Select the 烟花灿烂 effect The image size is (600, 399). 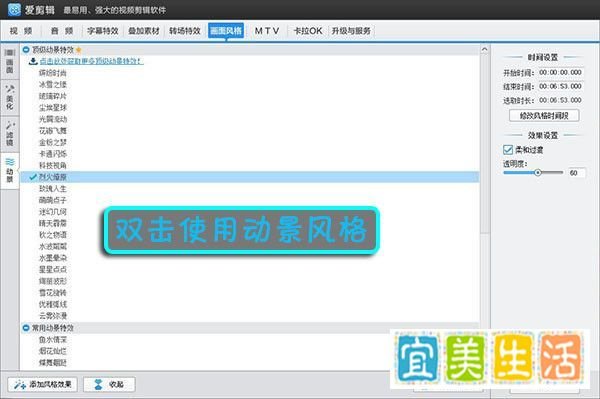point(52,351)
